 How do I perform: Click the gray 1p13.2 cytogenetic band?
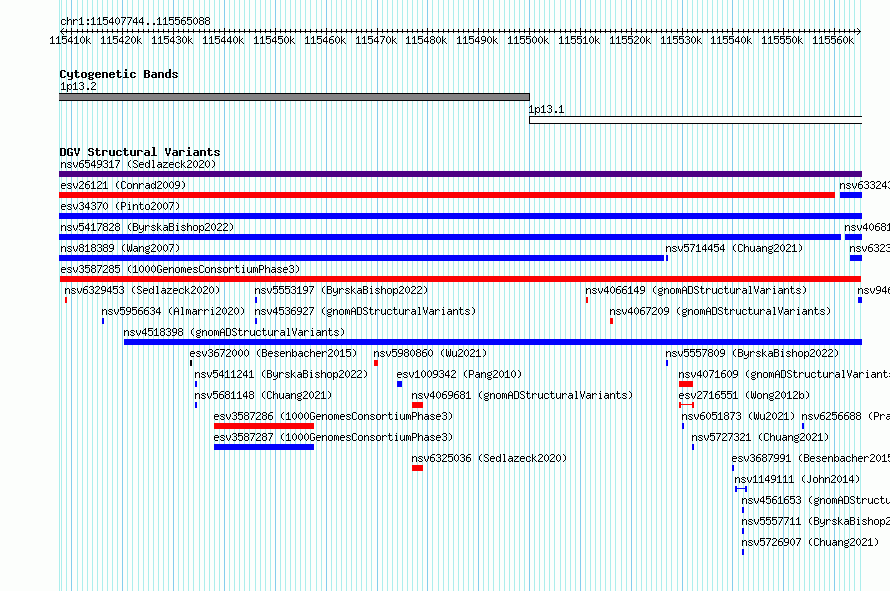pyautogui.click(x=294, y=97)
